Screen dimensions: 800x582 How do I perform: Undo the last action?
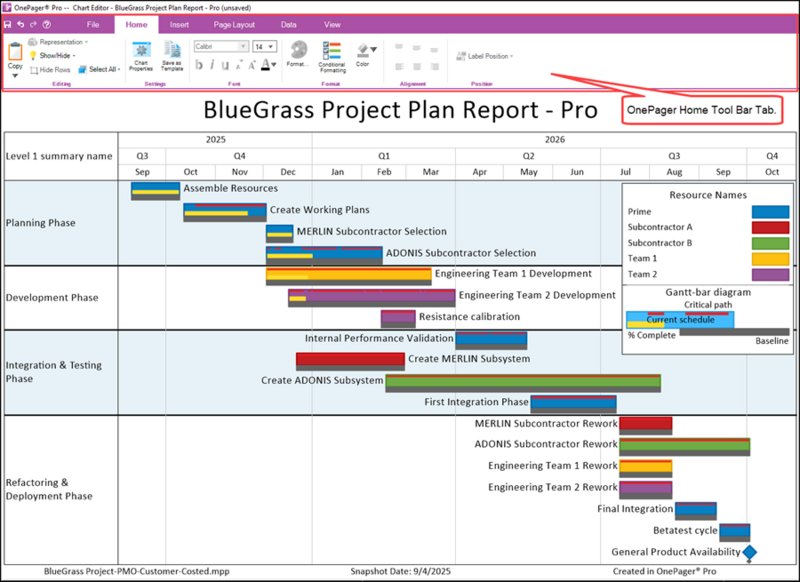tap(20, 24)
